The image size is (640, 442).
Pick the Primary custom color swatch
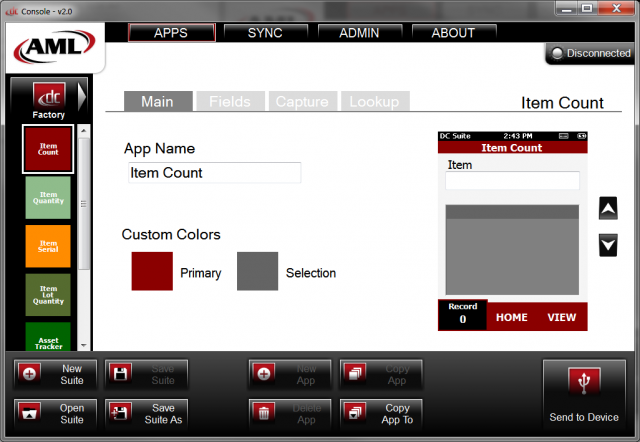tap(152, 271)
